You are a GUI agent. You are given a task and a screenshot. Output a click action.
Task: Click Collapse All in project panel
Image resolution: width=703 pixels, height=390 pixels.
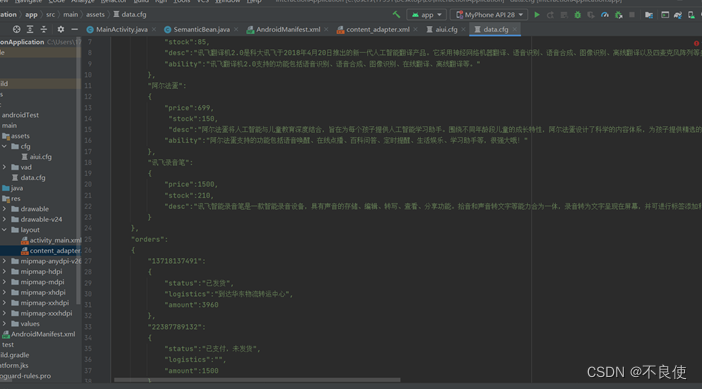point(44,29)
